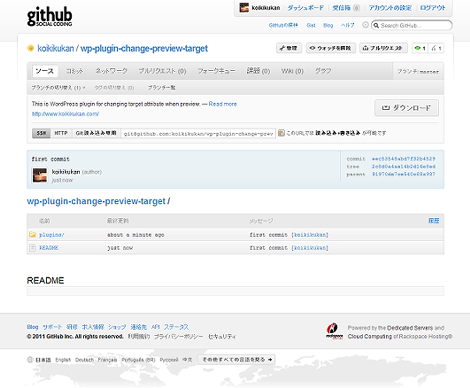The height and width of the screenshot is (388, 470).
Task: Click the koikikukan owner link in repo title
Action: [x=56, y=49]
